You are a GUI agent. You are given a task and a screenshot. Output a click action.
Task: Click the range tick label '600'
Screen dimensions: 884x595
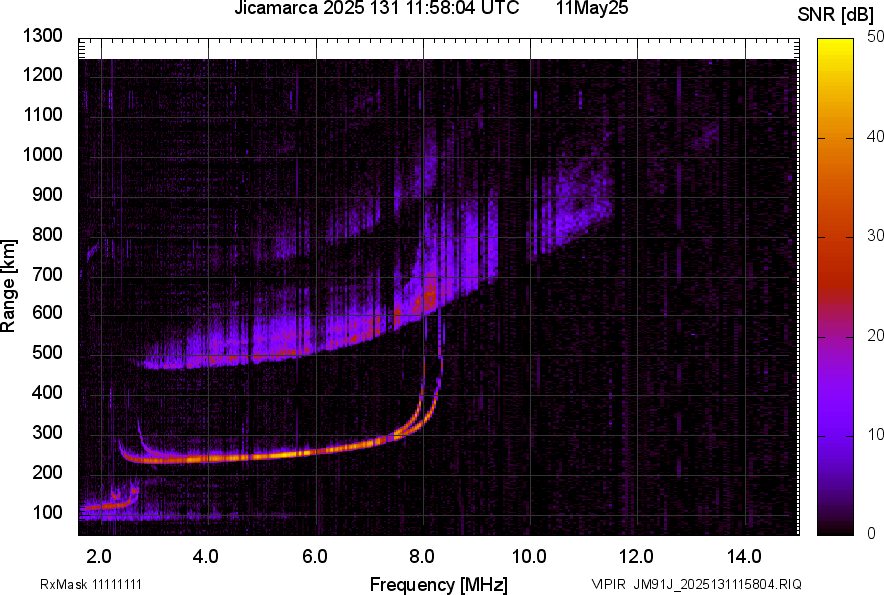tap(47, 312)
